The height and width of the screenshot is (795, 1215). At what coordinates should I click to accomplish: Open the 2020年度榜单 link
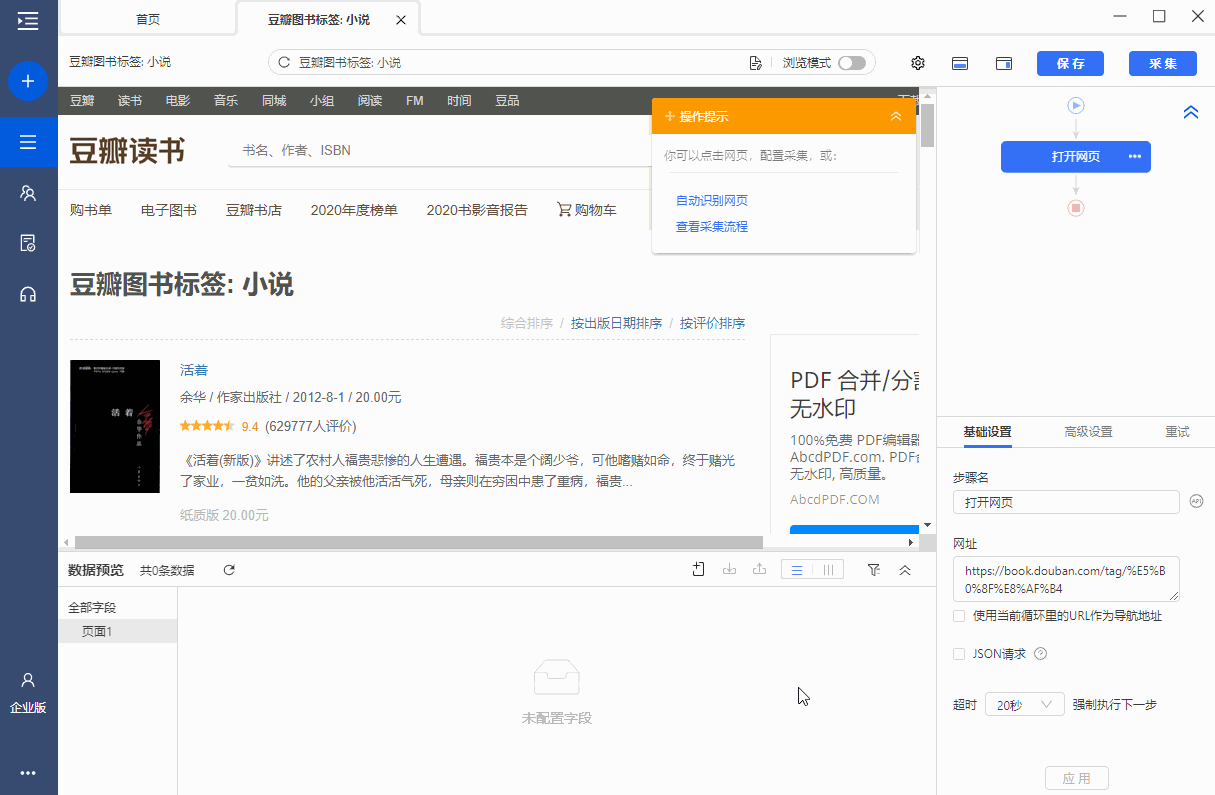pos(354,210)
